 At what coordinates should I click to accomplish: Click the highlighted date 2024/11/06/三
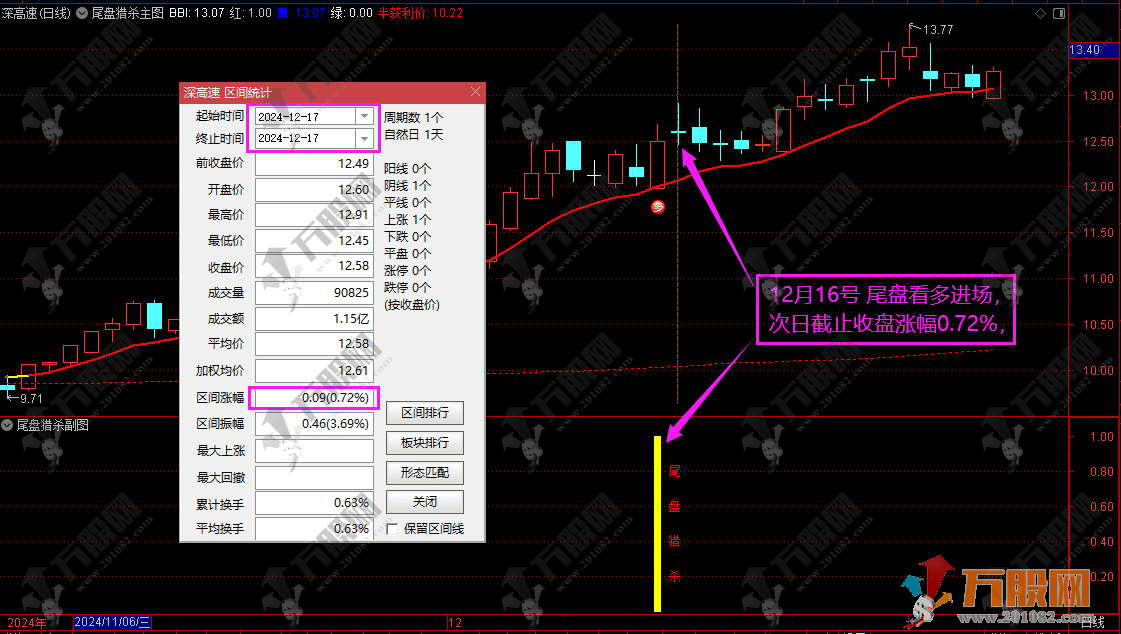(112, 623)
